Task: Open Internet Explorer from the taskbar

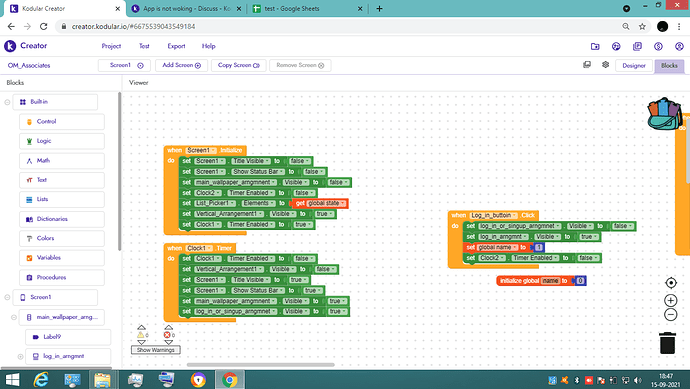Action: coord(41,379)
